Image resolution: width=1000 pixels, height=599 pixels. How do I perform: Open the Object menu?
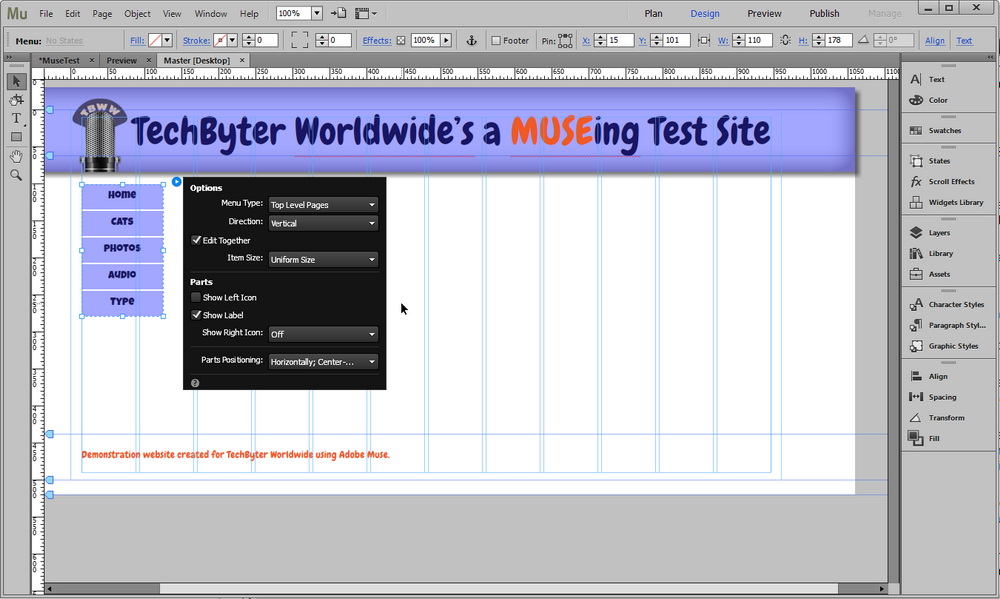pos(137,13)
